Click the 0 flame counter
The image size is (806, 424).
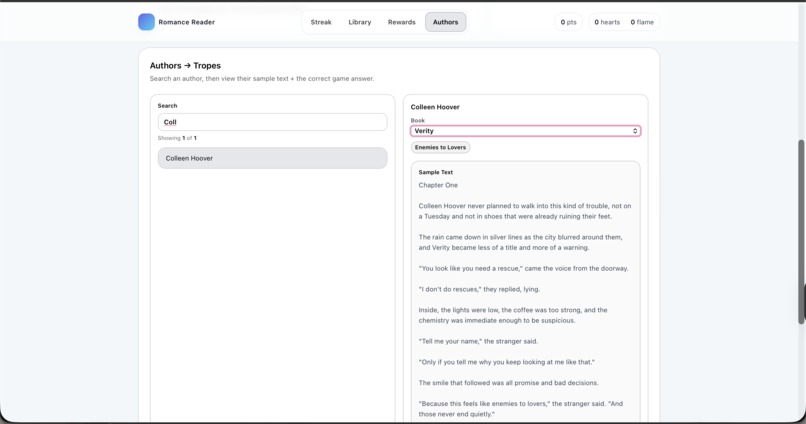tap(642, 22)
